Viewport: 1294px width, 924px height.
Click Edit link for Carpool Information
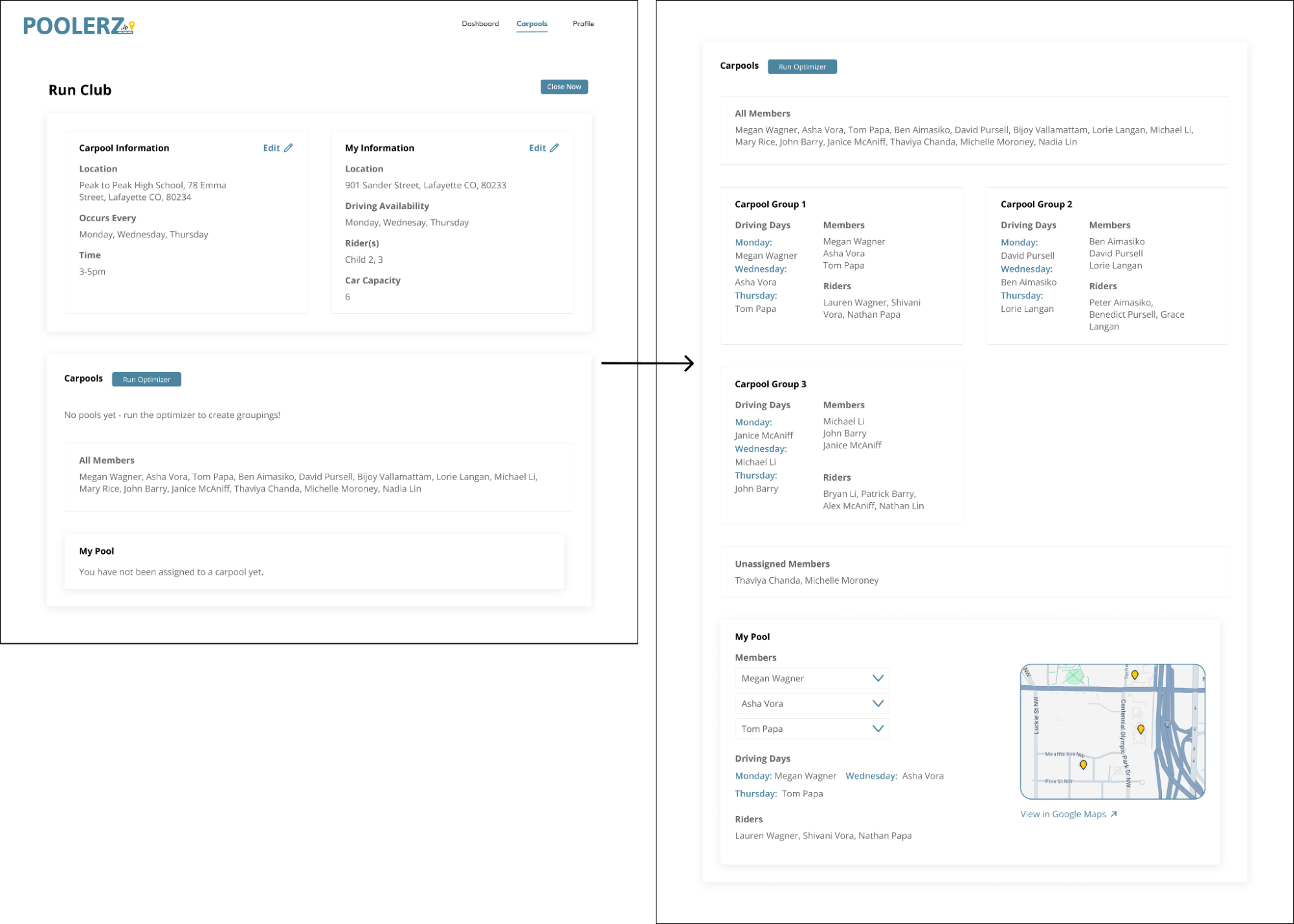271,148
